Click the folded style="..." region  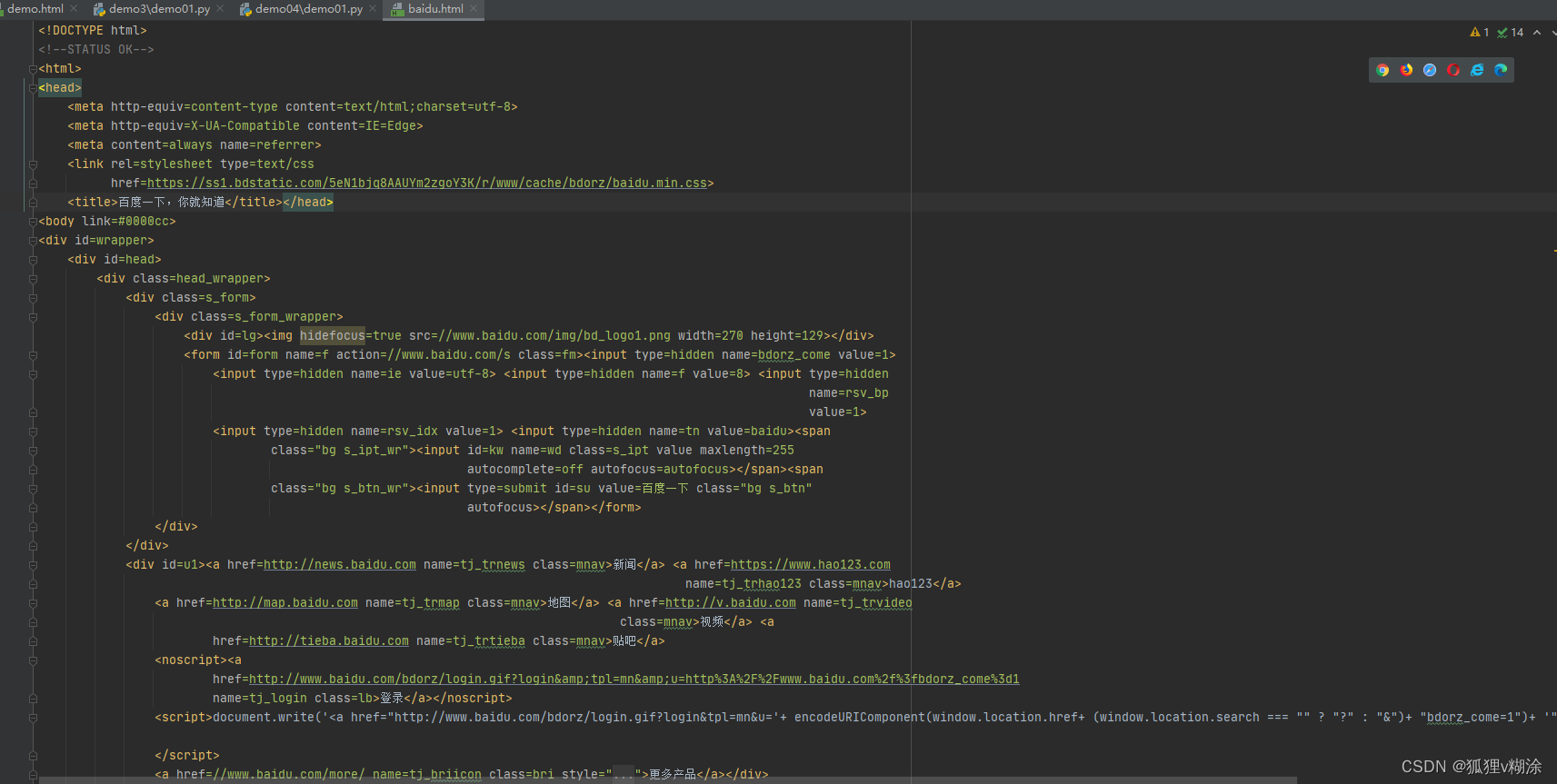pos(624,774)
